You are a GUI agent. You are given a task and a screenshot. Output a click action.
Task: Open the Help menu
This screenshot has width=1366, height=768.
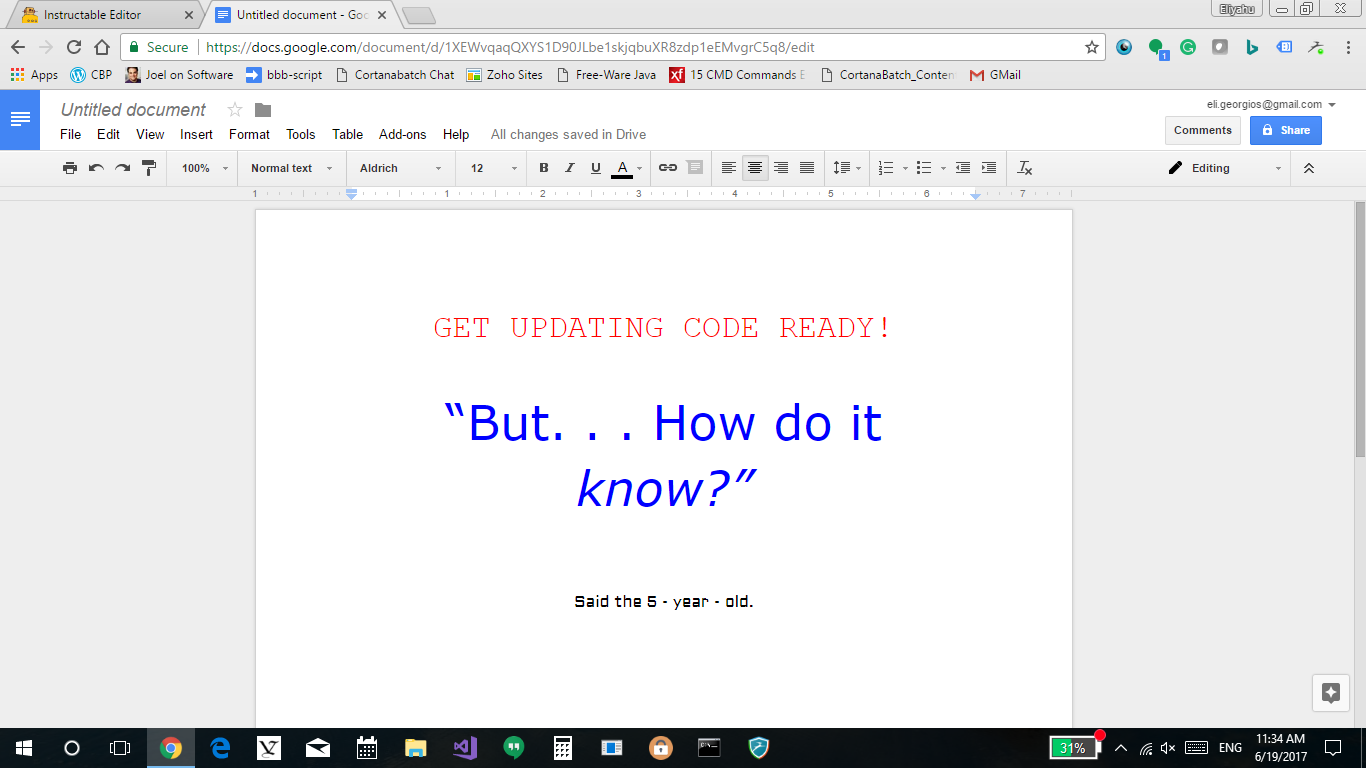point(456,134)
